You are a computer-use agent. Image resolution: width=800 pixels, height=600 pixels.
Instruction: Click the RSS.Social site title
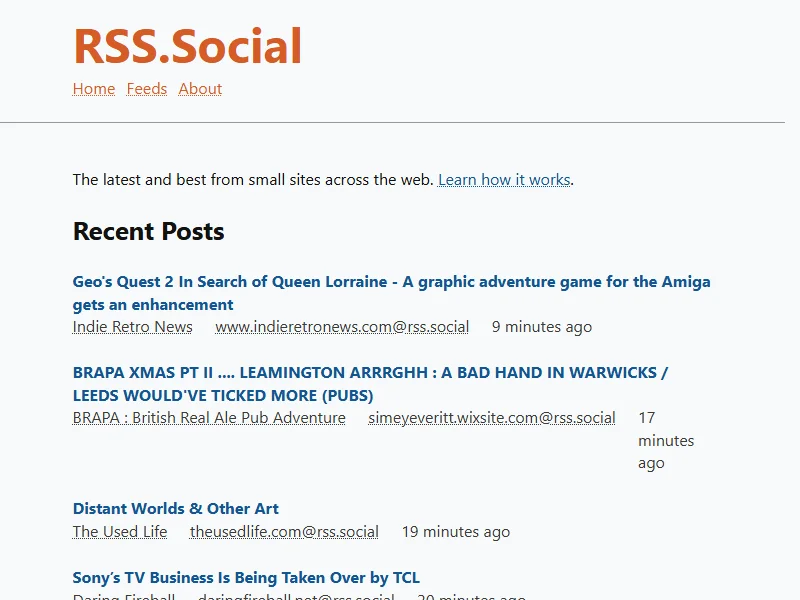pos(187,46)
